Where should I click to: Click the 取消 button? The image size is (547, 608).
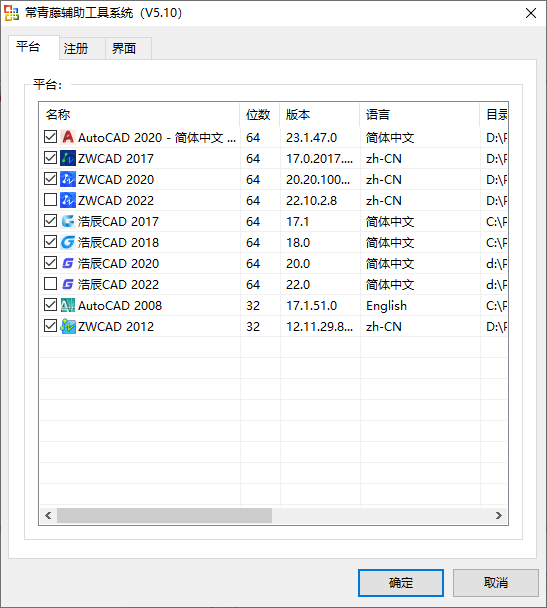coord(496,582)
